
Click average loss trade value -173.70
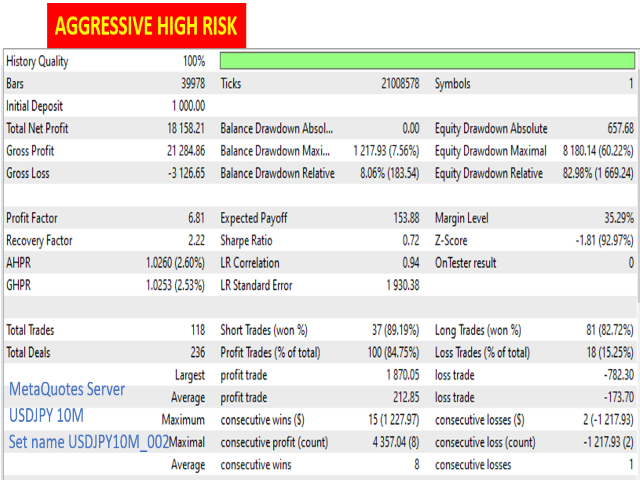[x=619, y=397]
